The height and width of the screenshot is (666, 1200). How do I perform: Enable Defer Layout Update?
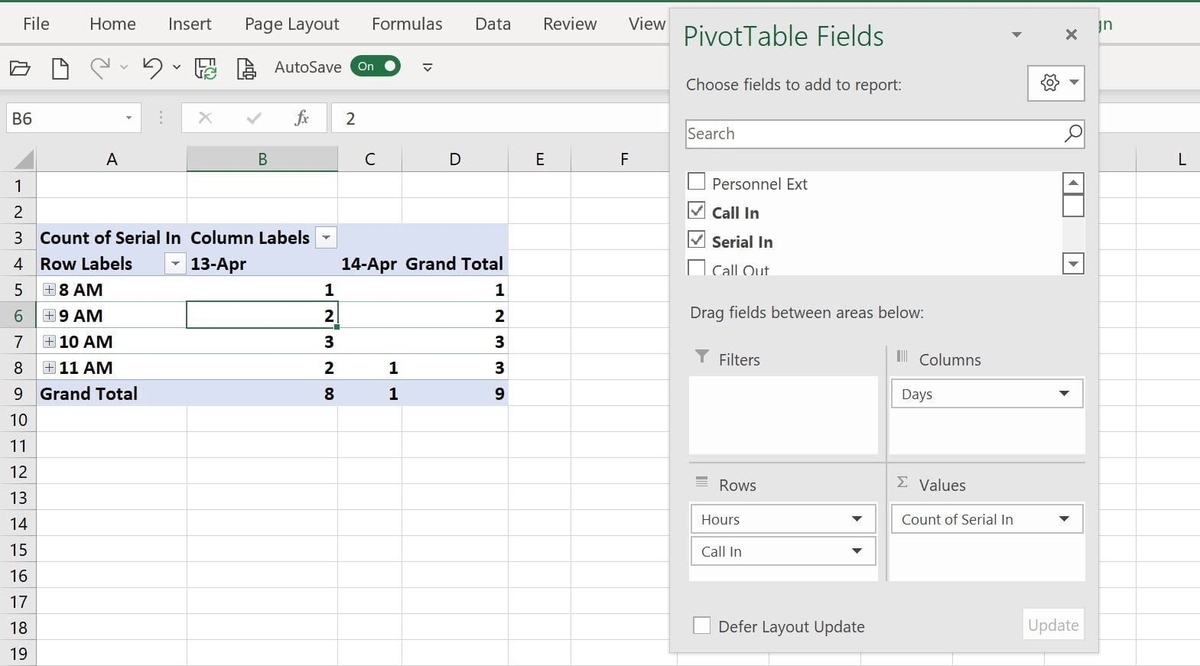(702, 625)
